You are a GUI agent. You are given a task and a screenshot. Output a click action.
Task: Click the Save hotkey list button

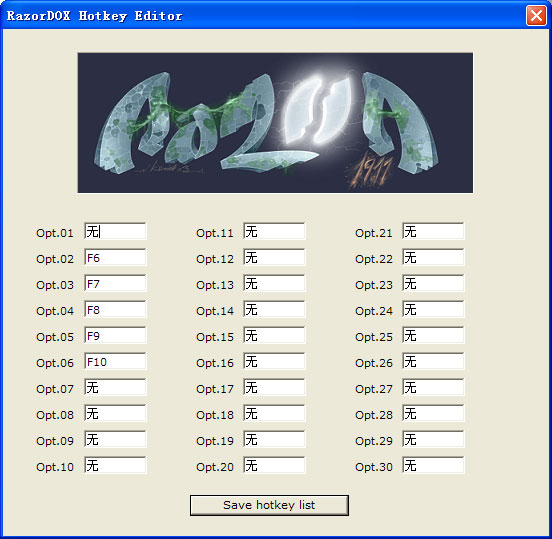269,505
